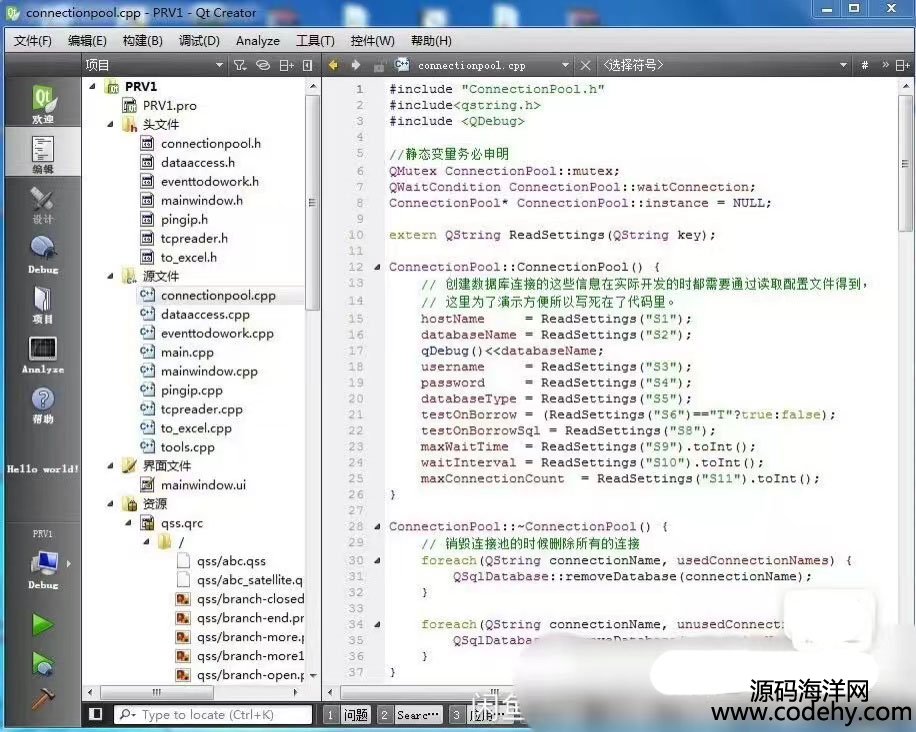Click the locator input field

point(213,714)
